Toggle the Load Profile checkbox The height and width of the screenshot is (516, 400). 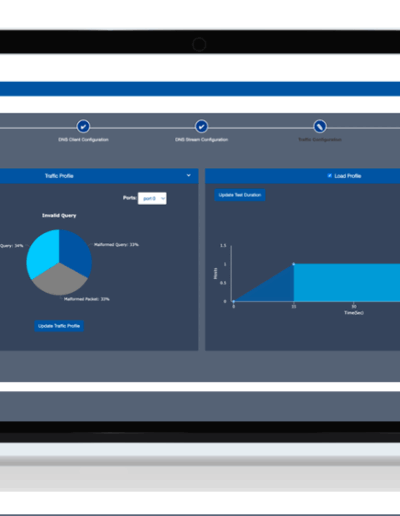point(330,176)
